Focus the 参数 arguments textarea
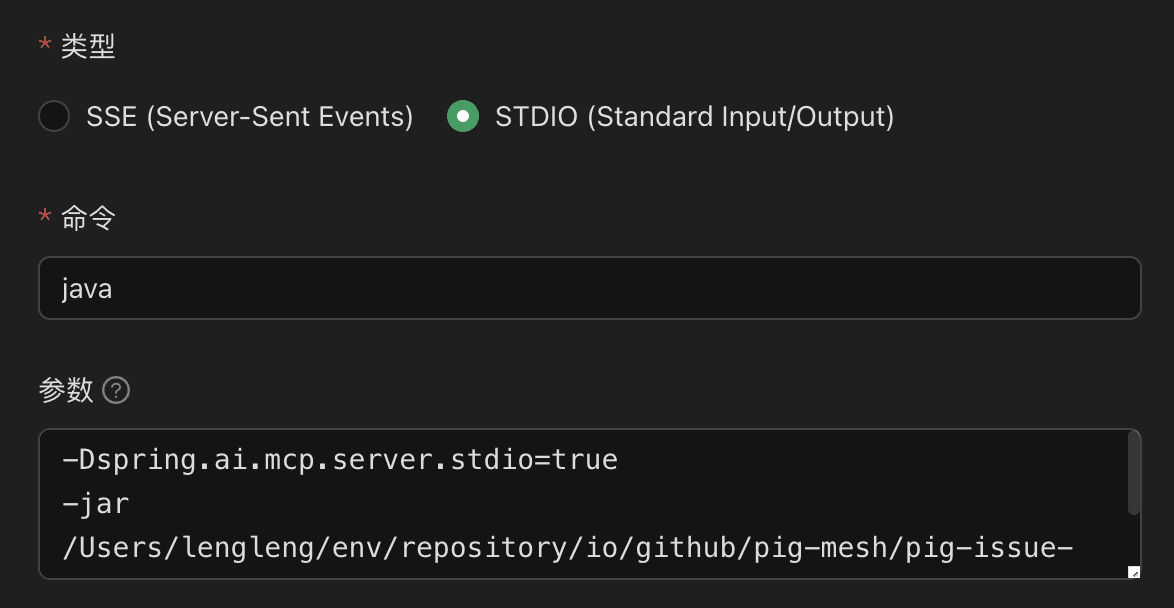This screenshot has width=1174, height=608. coord(589,504)
